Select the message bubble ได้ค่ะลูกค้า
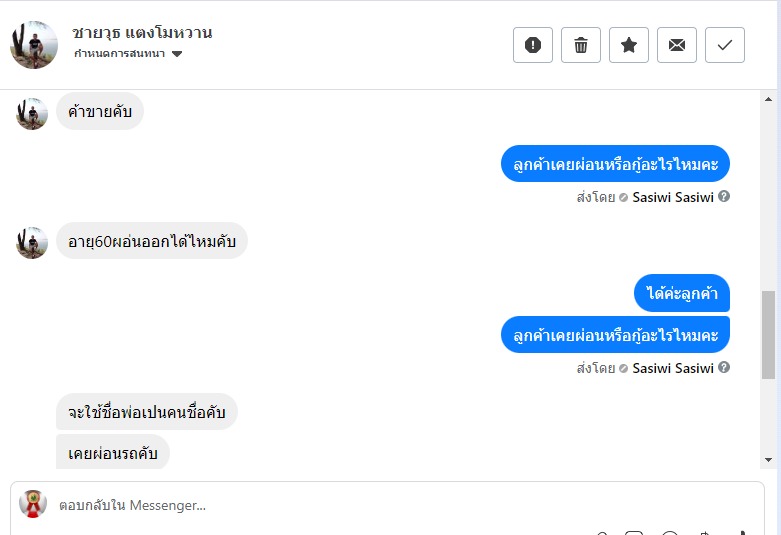The image size is (781, 535). pos(682,293)
